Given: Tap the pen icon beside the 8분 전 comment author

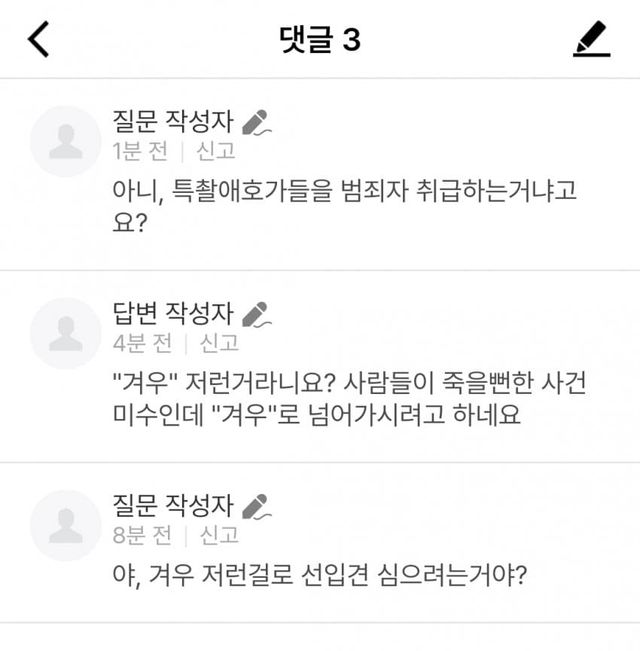Looking at the screenshot, I should pos(258,506).
